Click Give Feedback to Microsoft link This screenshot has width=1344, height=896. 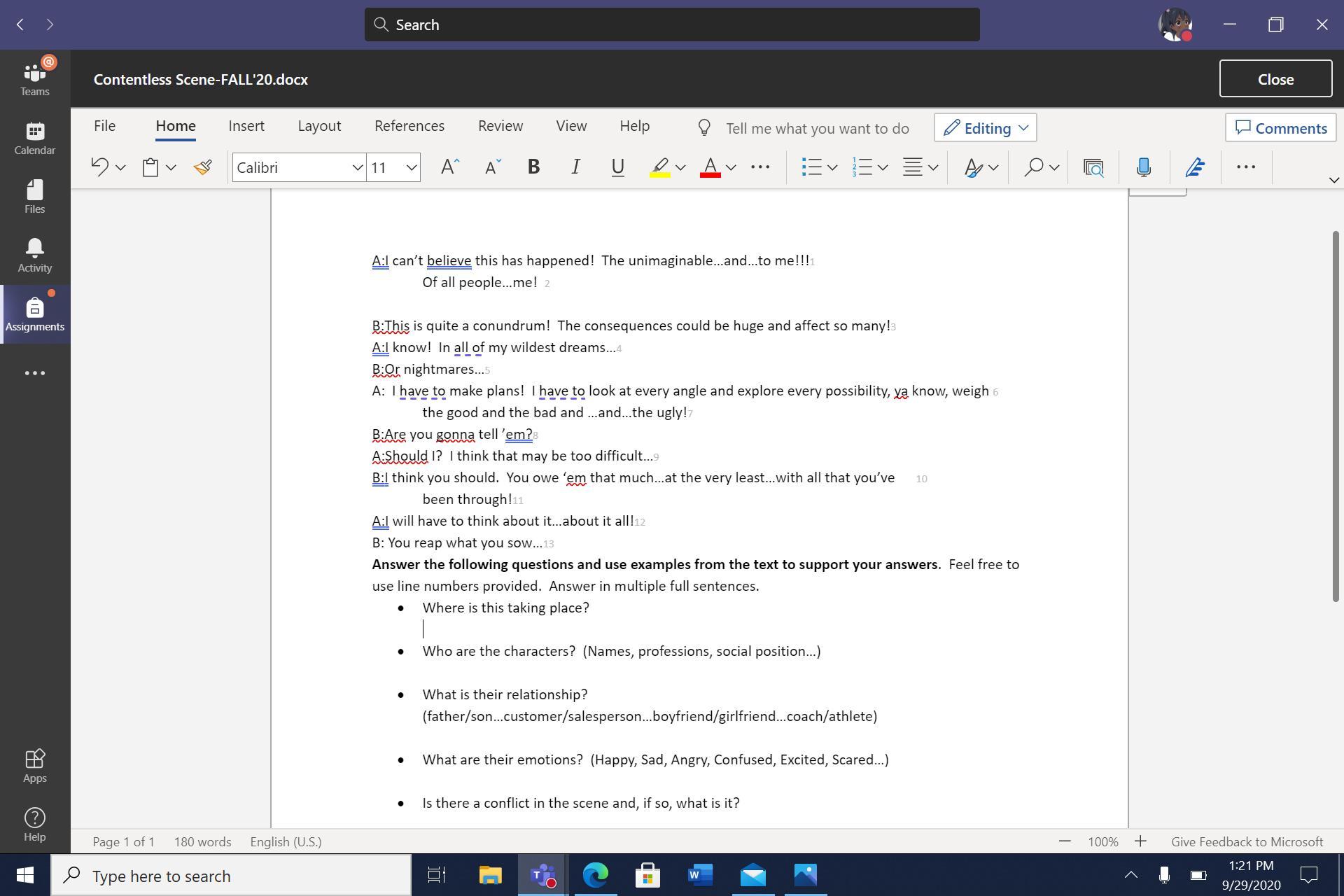pos(1247,841)
